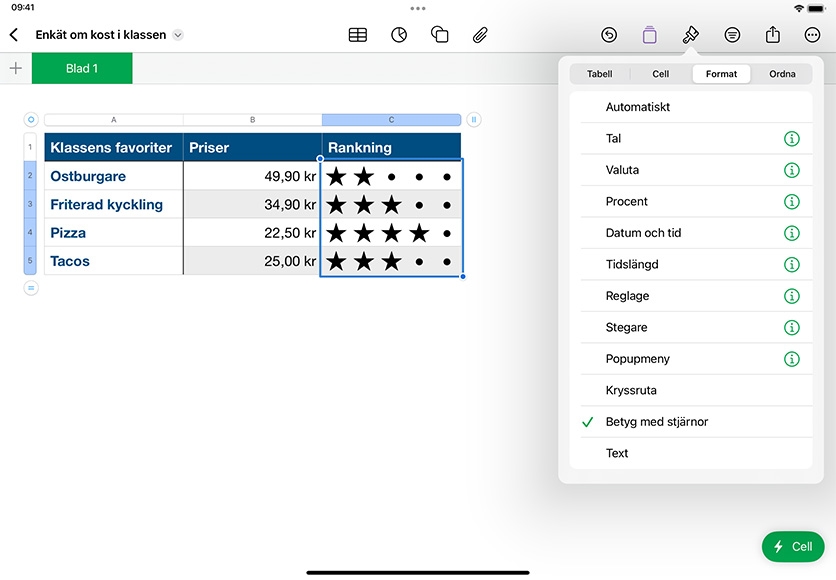Open the More options ellipsis icon
This screenshot has width=836, height=580.
tap(812, 35)
